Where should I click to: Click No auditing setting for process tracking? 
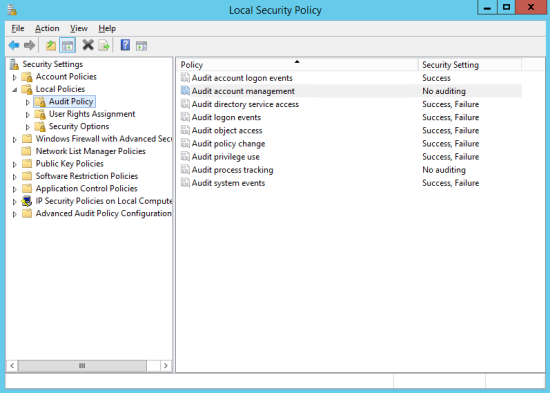tap(444, 170)
